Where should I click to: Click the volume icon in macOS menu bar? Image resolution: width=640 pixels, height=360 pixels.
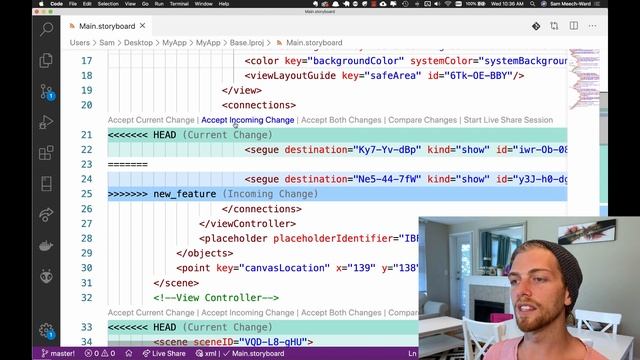[437, 4]
